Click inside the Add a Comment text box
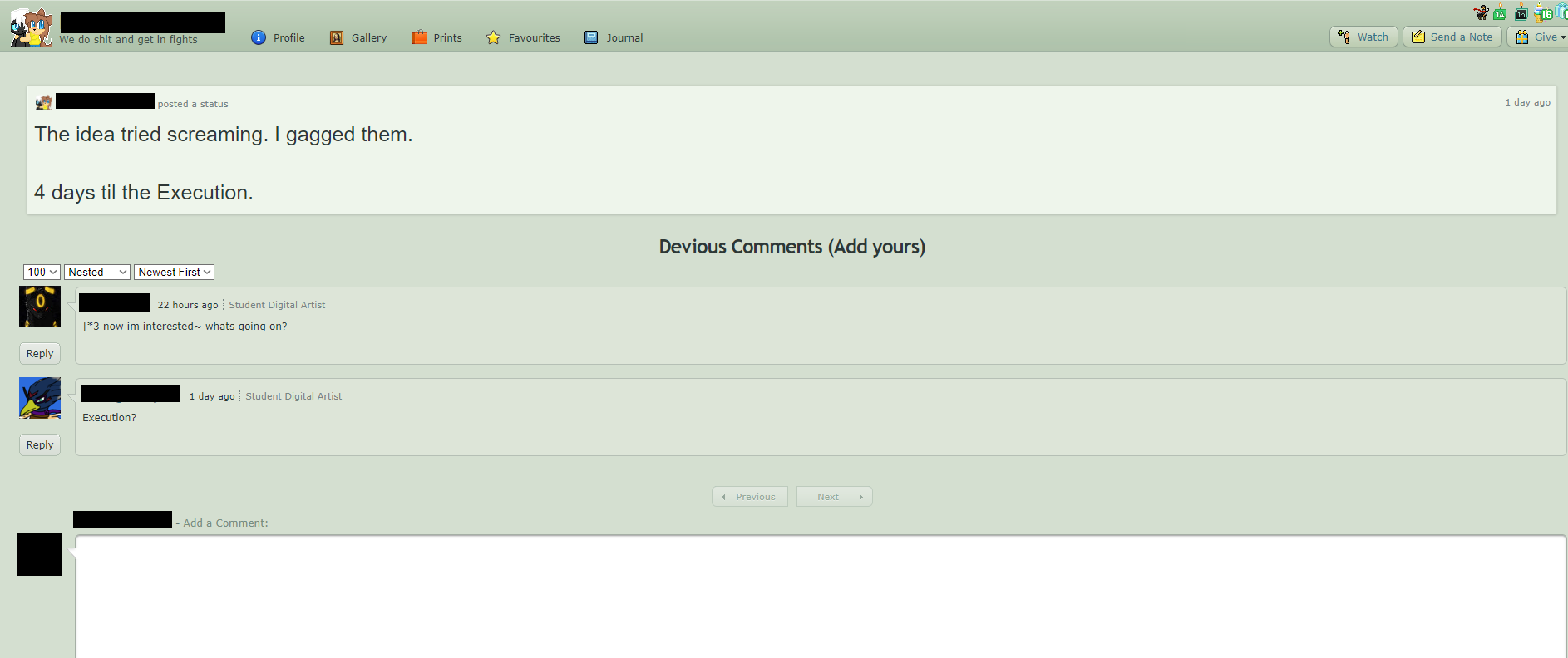The width and height of the screenshot is (1568, 658). [x=821, y=597]
